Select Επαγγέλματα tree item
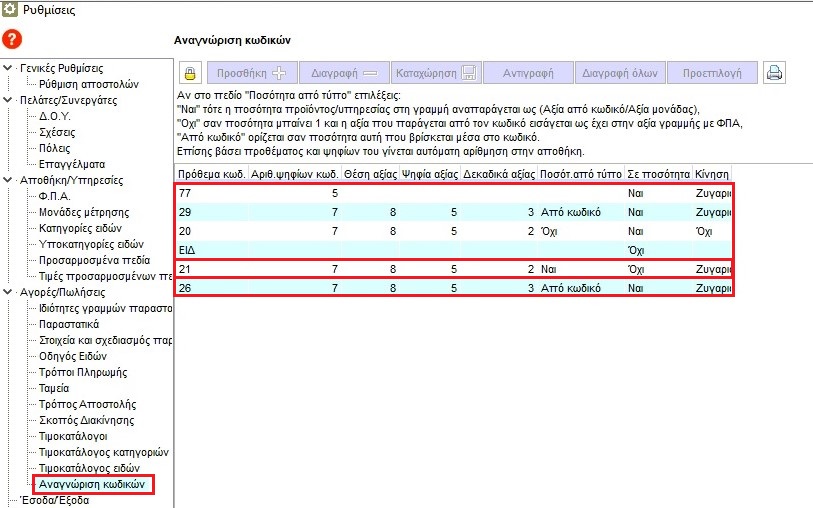The image size is (813, 508). click(72, 164)
